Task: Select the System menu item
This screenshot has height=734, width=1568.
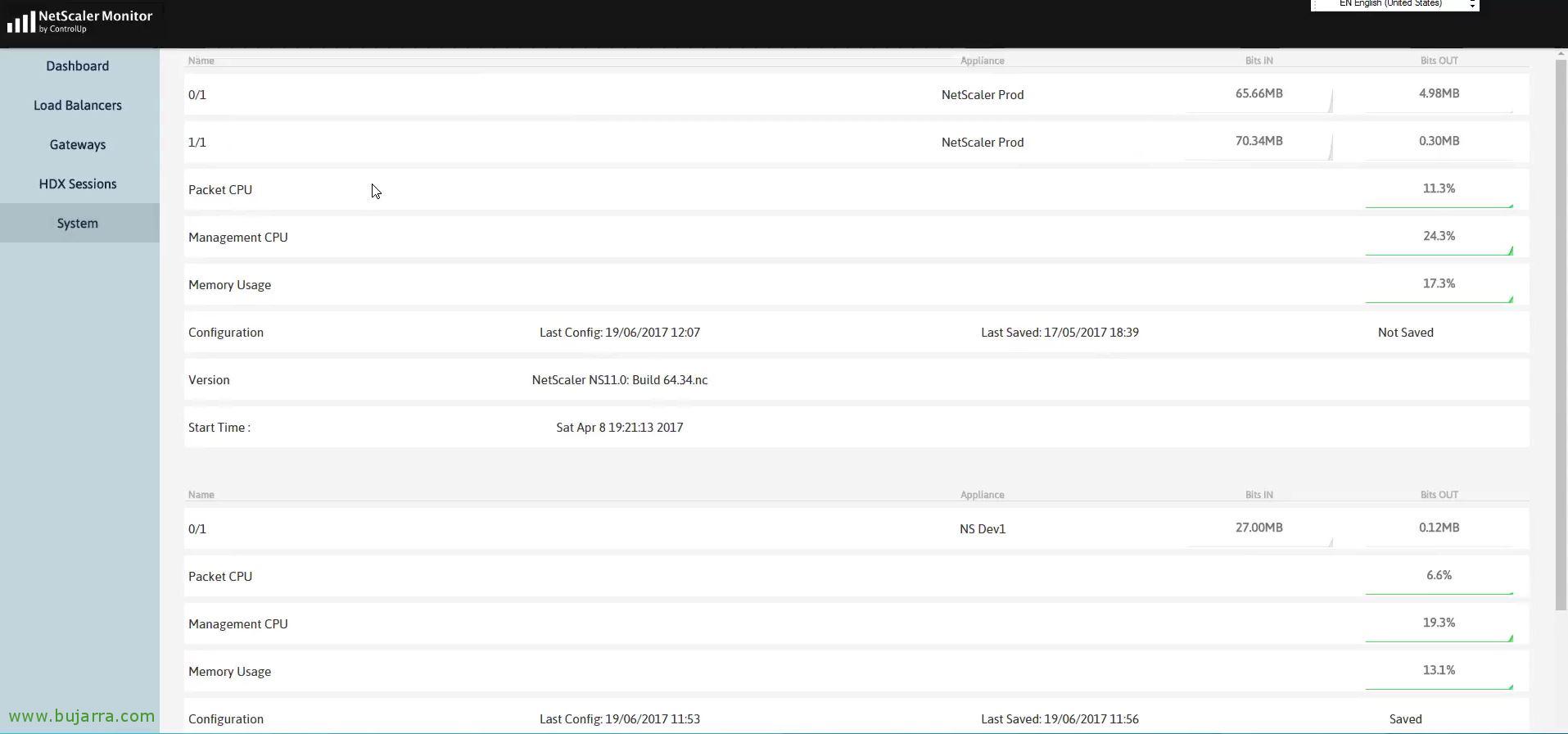Action: point(78,224)
